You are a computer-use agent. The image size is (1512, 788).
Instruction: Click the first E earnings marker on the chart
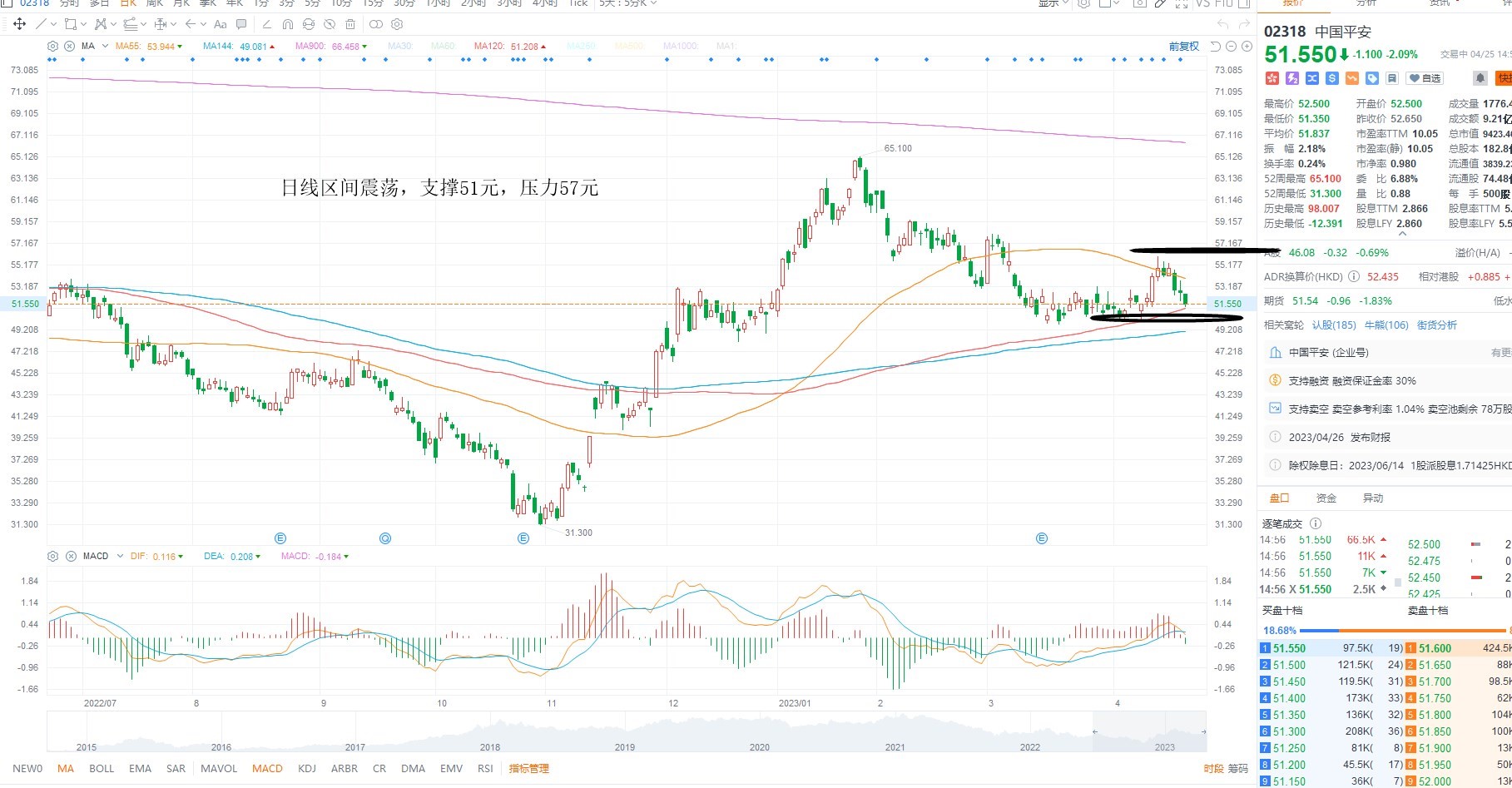pos(280,538)
